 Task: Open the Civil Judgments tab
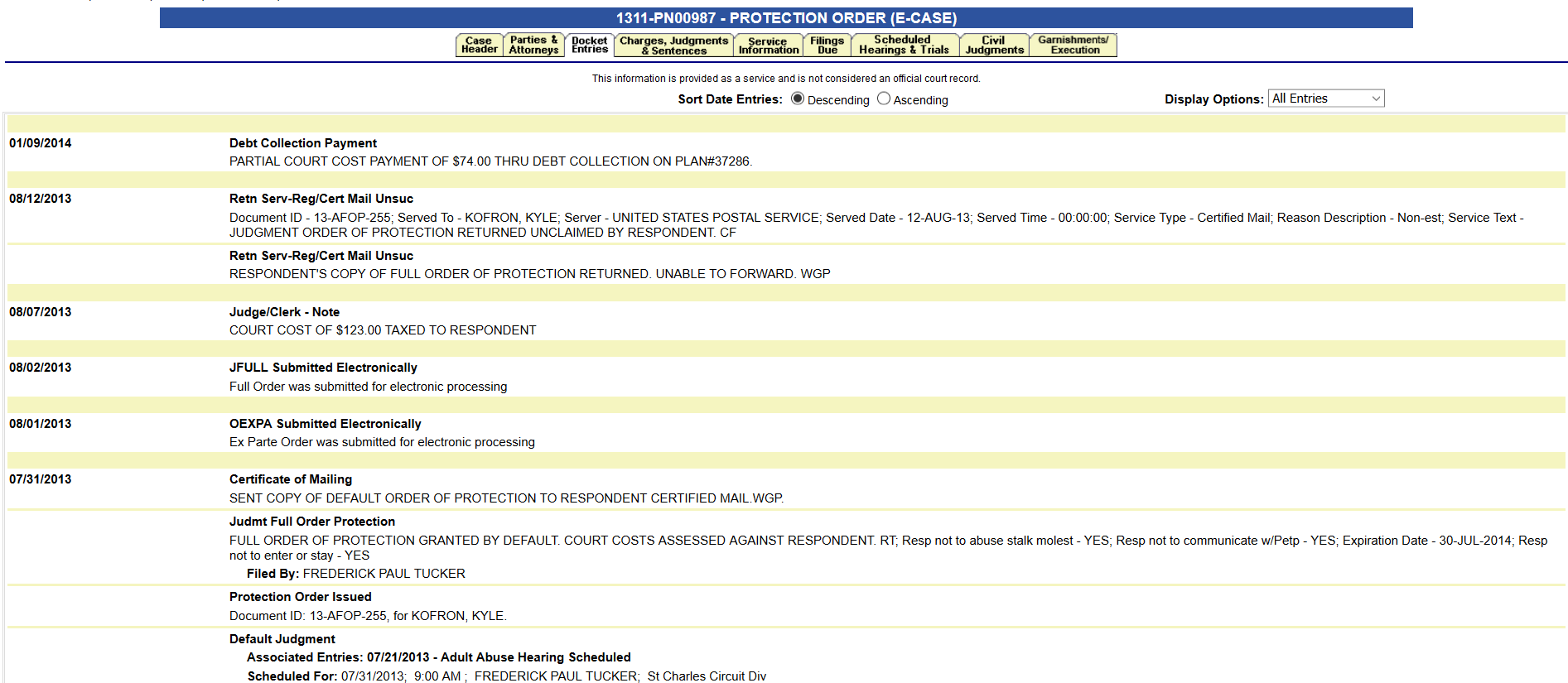(x=995, y=45)
